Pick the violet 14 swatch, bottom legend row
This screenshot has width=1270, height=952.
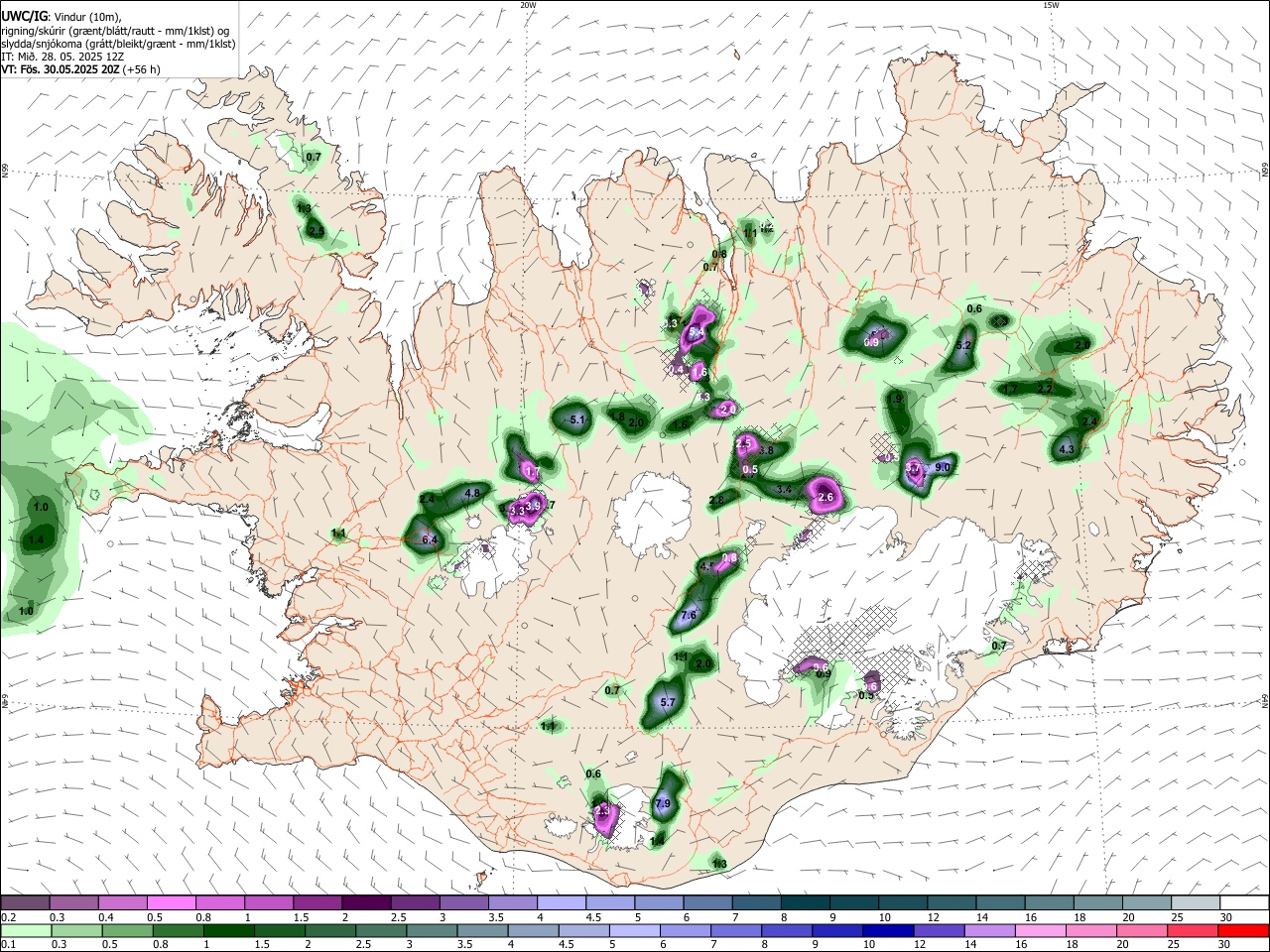(x=988, y=930)
